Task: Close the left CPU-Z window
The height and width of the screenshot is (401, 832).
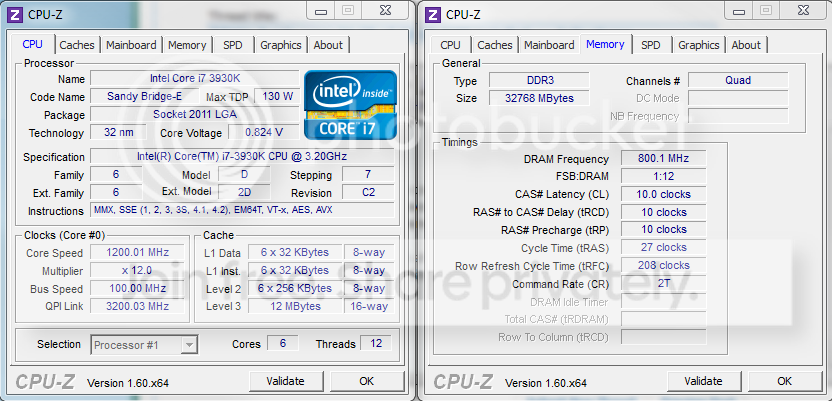Action: tap(386, 10)
